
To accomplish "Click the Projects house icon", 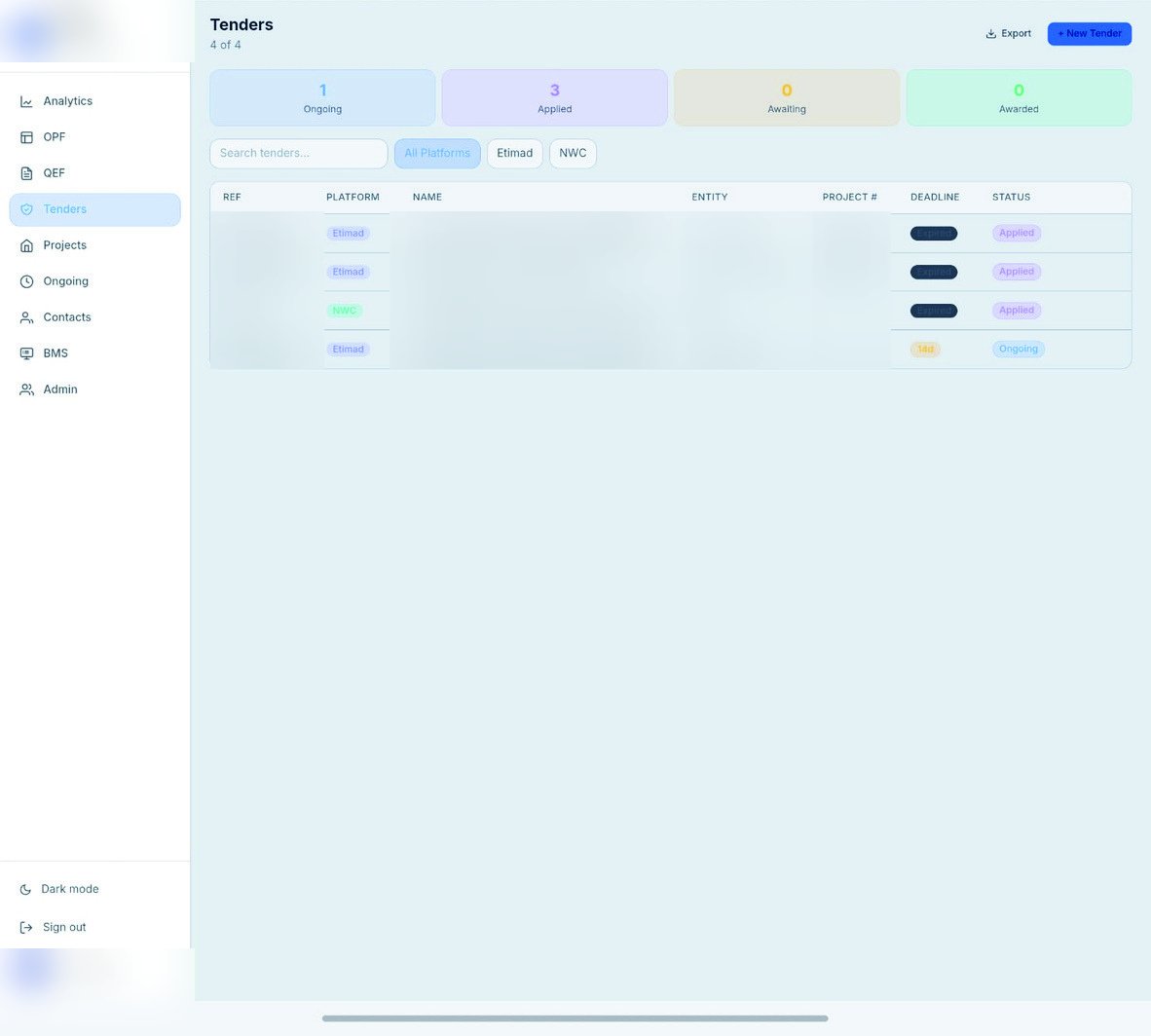I will click(26, 245).
